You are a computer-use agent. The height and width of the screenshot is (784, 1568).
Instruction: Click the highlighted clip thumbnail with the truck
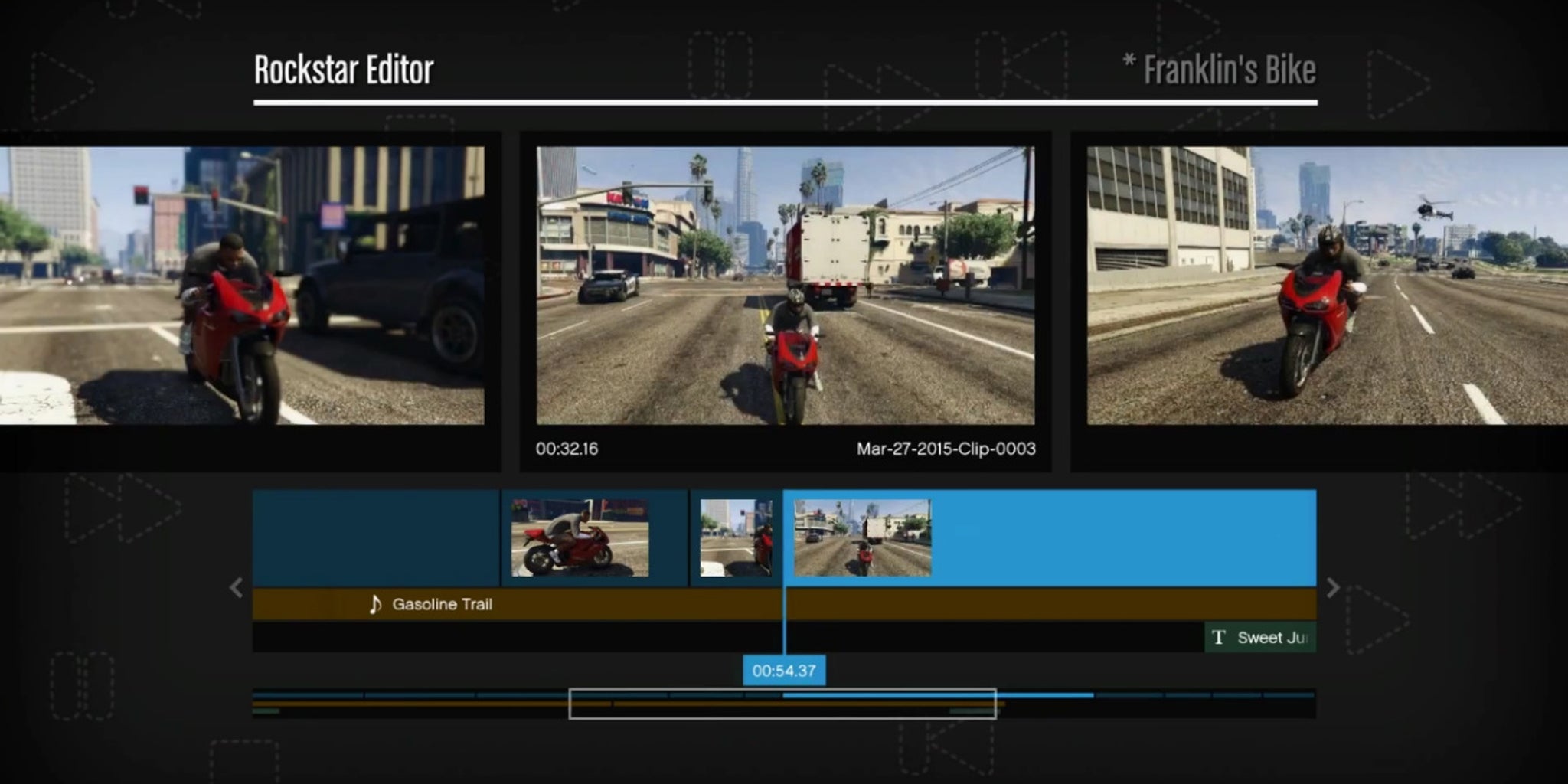[862, 538]
